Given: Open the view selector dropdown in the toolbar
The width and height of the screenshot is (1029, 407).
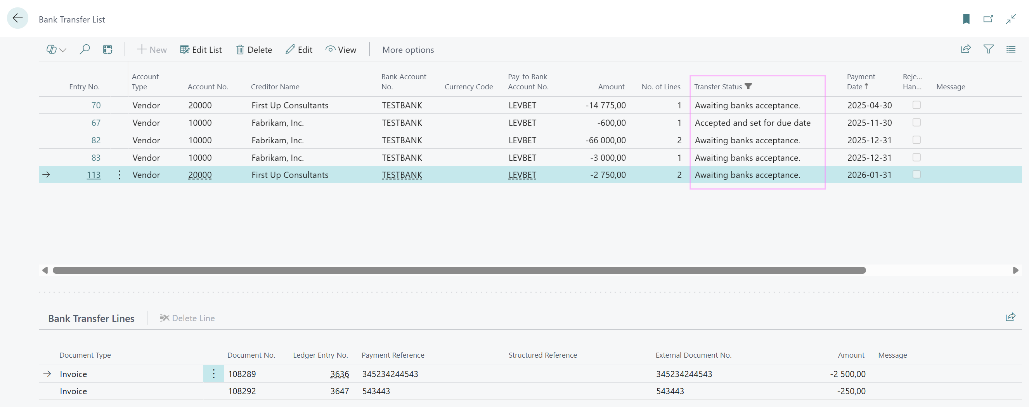Looking at the screenshot, I should pyautogui.click(x=56, y=49).
